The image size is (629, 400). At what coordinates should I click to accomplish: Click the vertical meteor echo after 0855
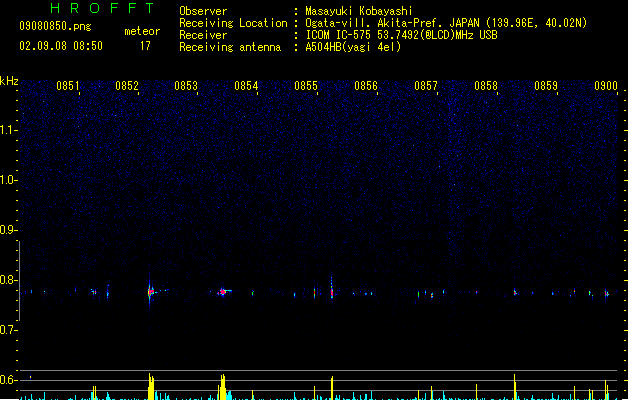332,290
